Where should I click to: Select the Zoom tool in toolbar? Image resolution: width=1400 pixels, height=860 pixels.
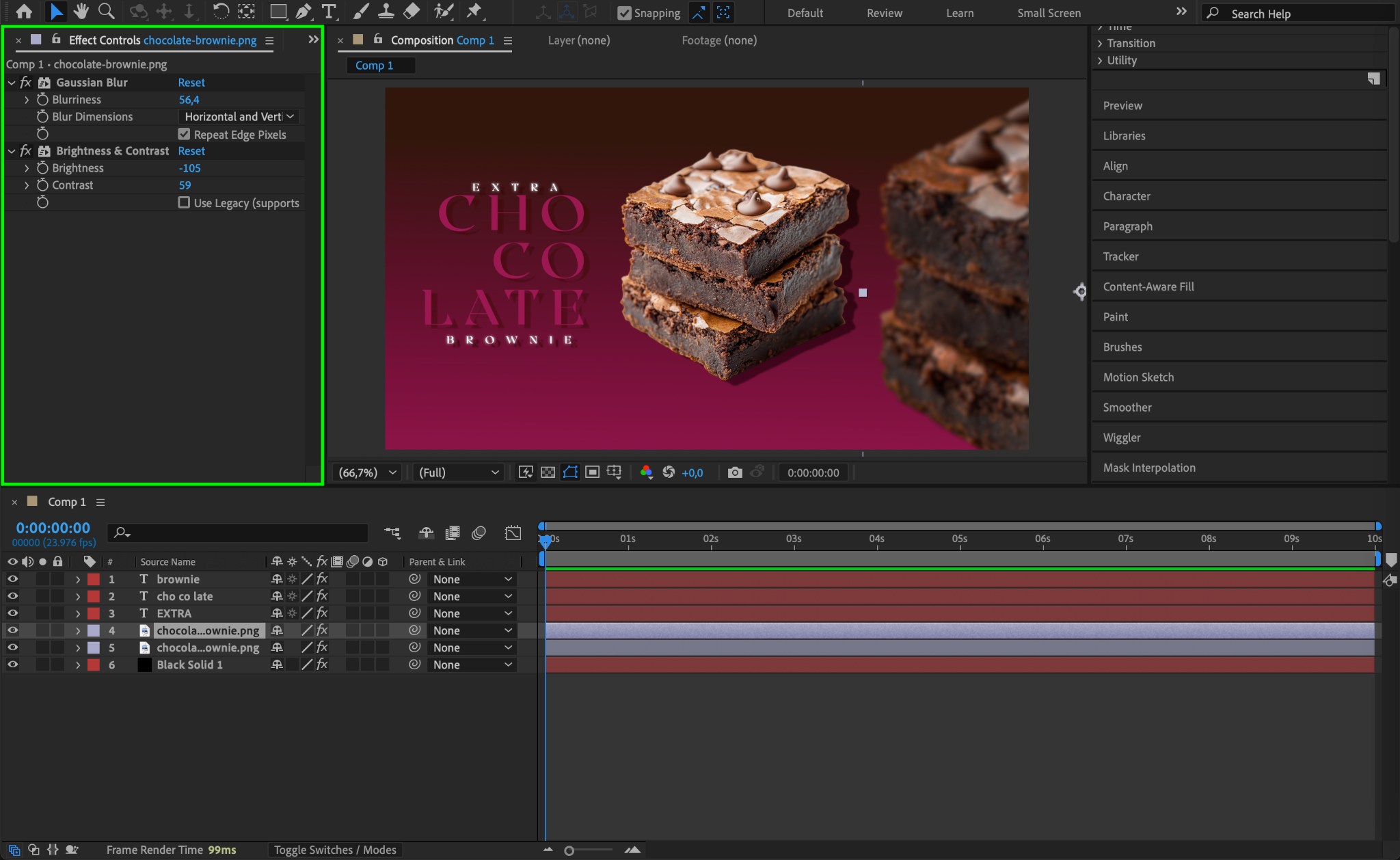pos(106,12)
